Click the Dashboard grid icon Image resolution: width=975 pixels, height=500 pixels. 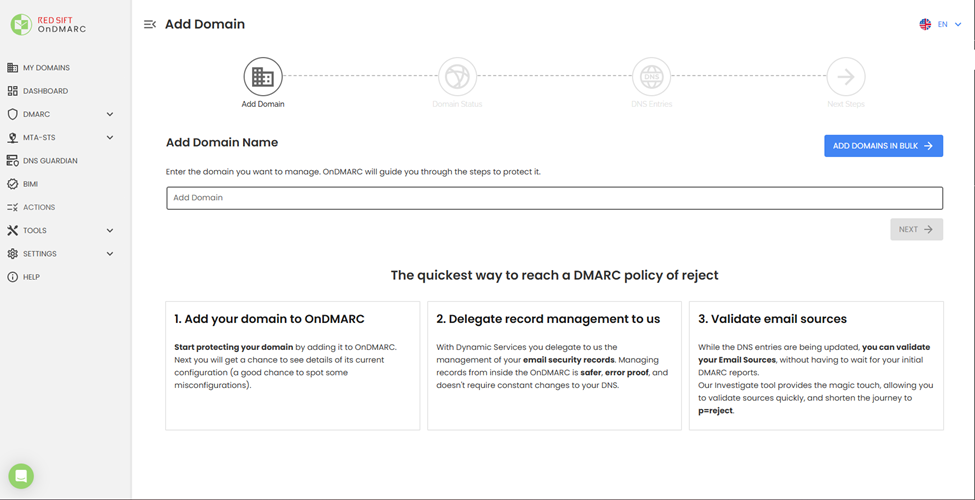(12, 91)
